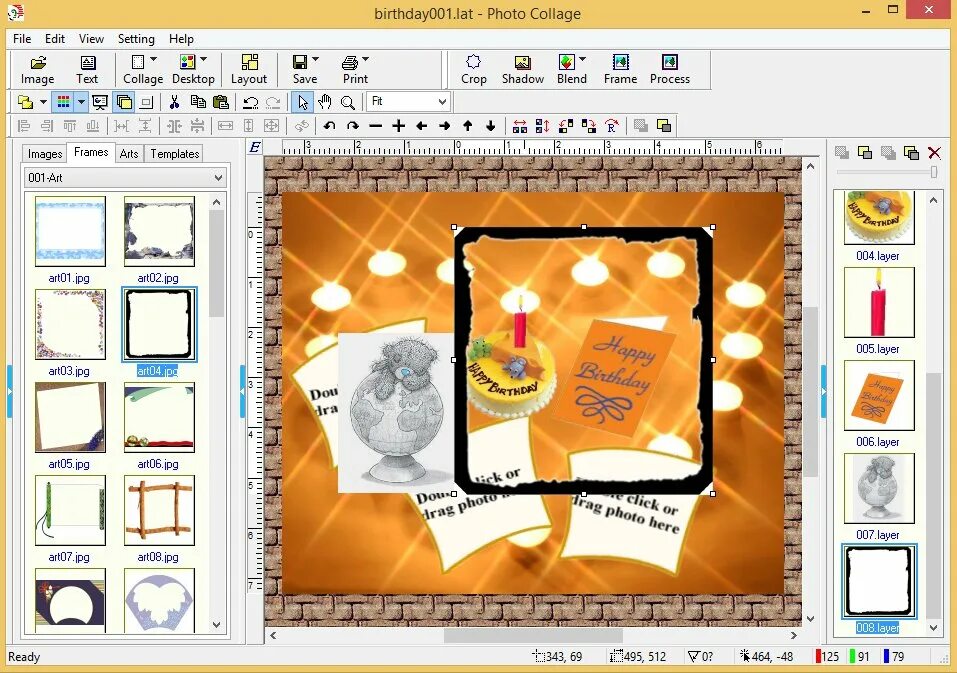957x673 pixels.
Task: Open the Edit menu
Action: pyautogui.click(x=55, y=38)
